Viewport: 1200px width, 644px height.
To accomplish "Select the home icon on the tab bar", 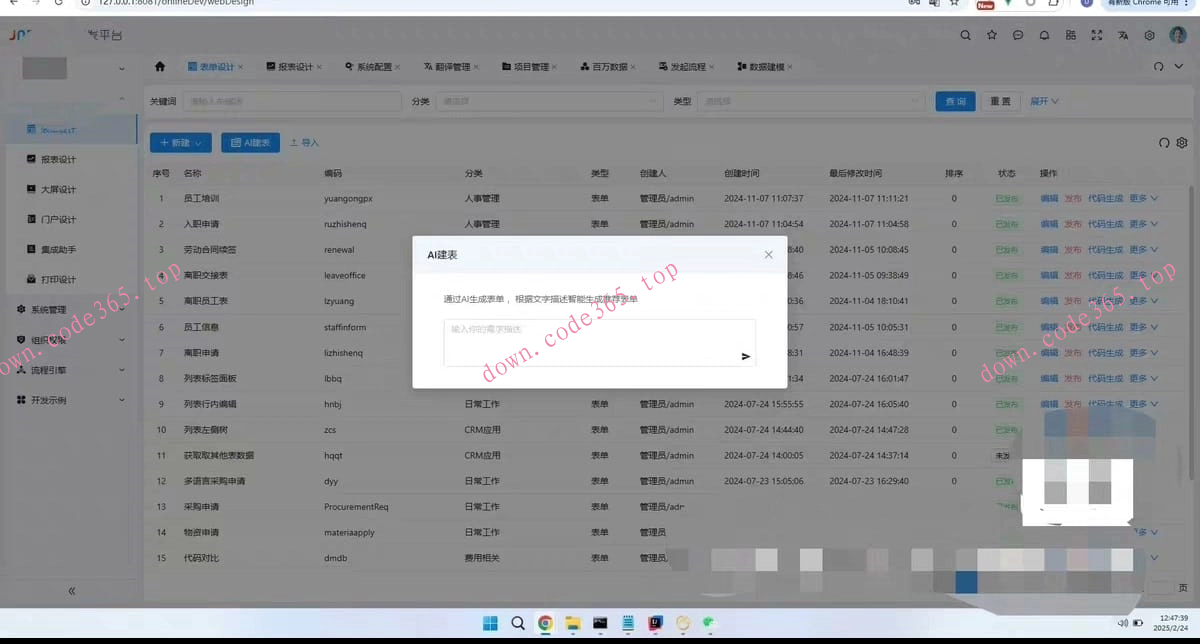I will [160, 66].
